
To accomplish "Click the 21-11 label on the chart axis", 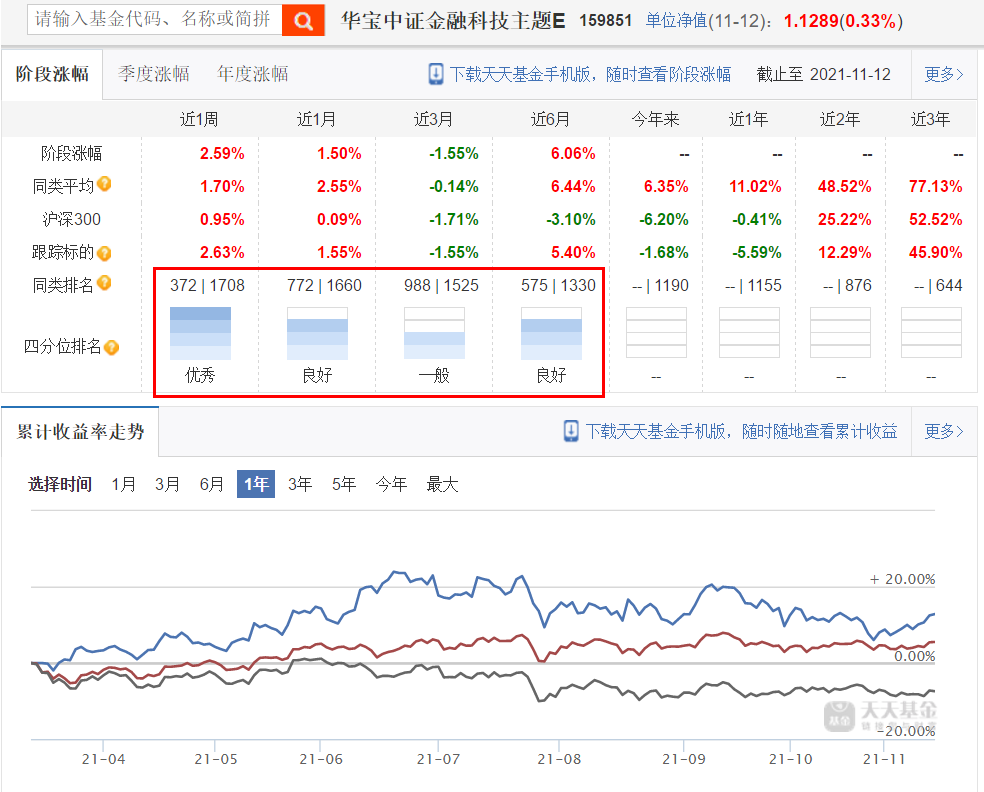I will click(884, 759).
